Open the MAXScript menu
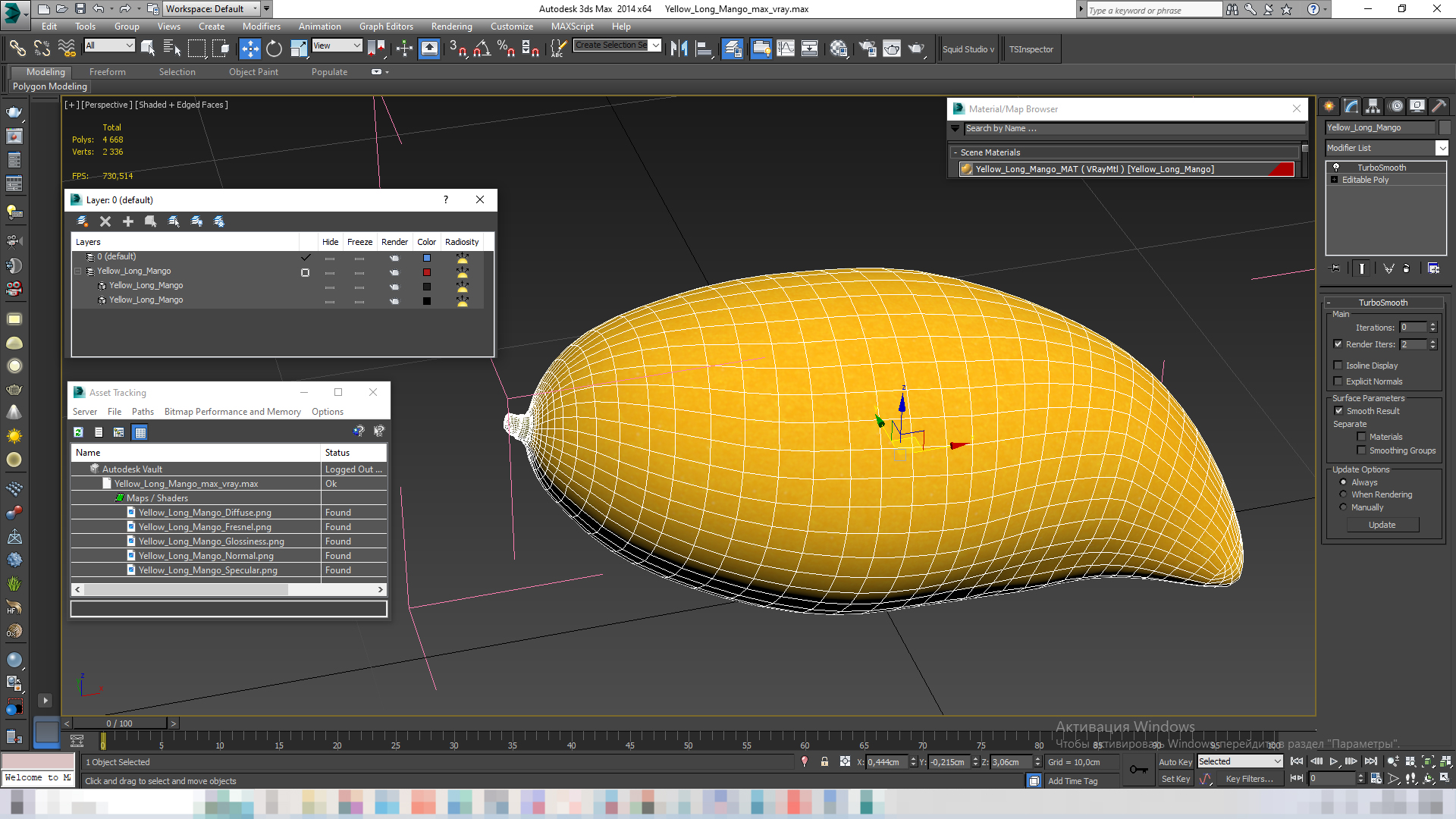 [573, 27]
